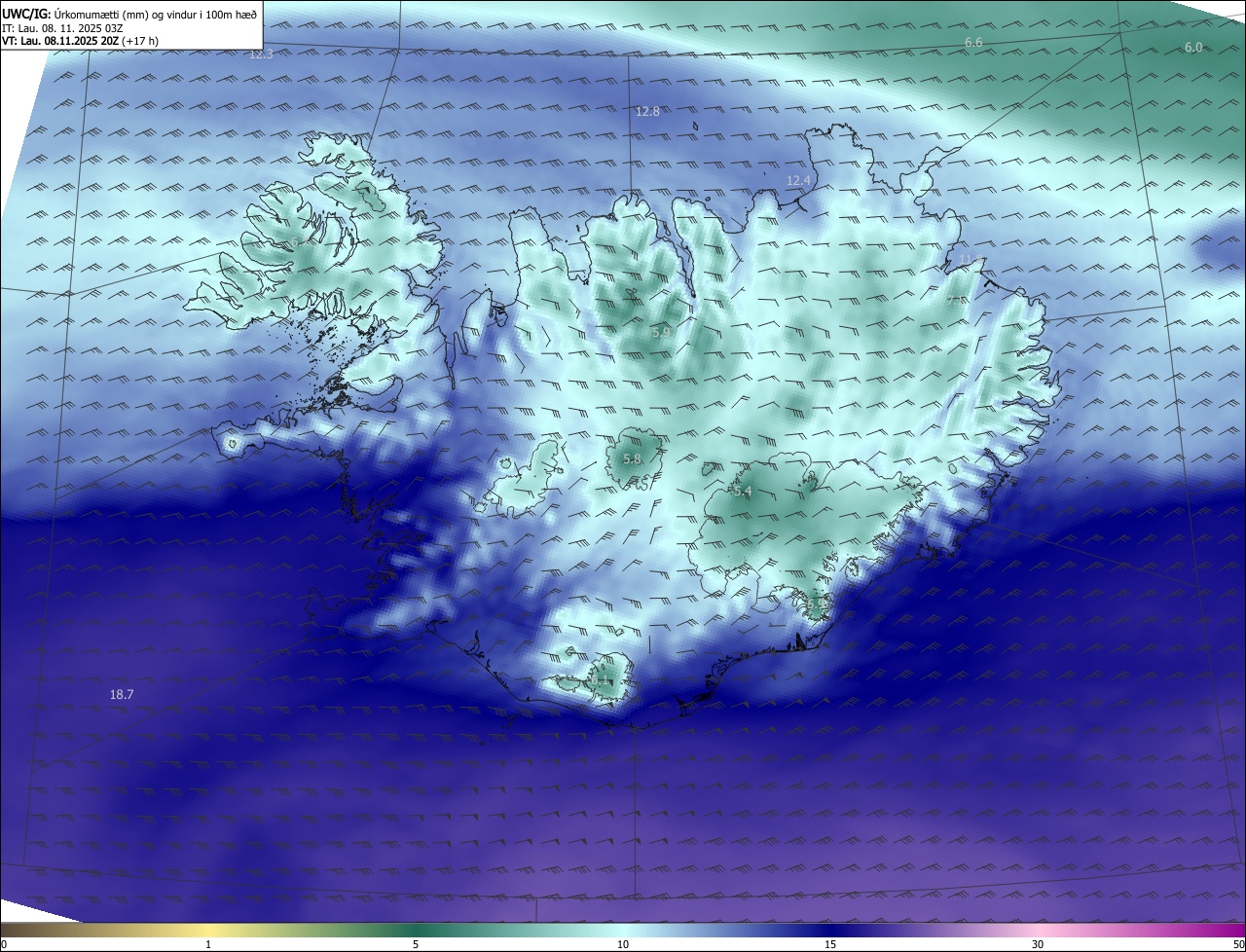Click the colour scale label 0
The image size is (1246, 952).
tap(4, 944)
